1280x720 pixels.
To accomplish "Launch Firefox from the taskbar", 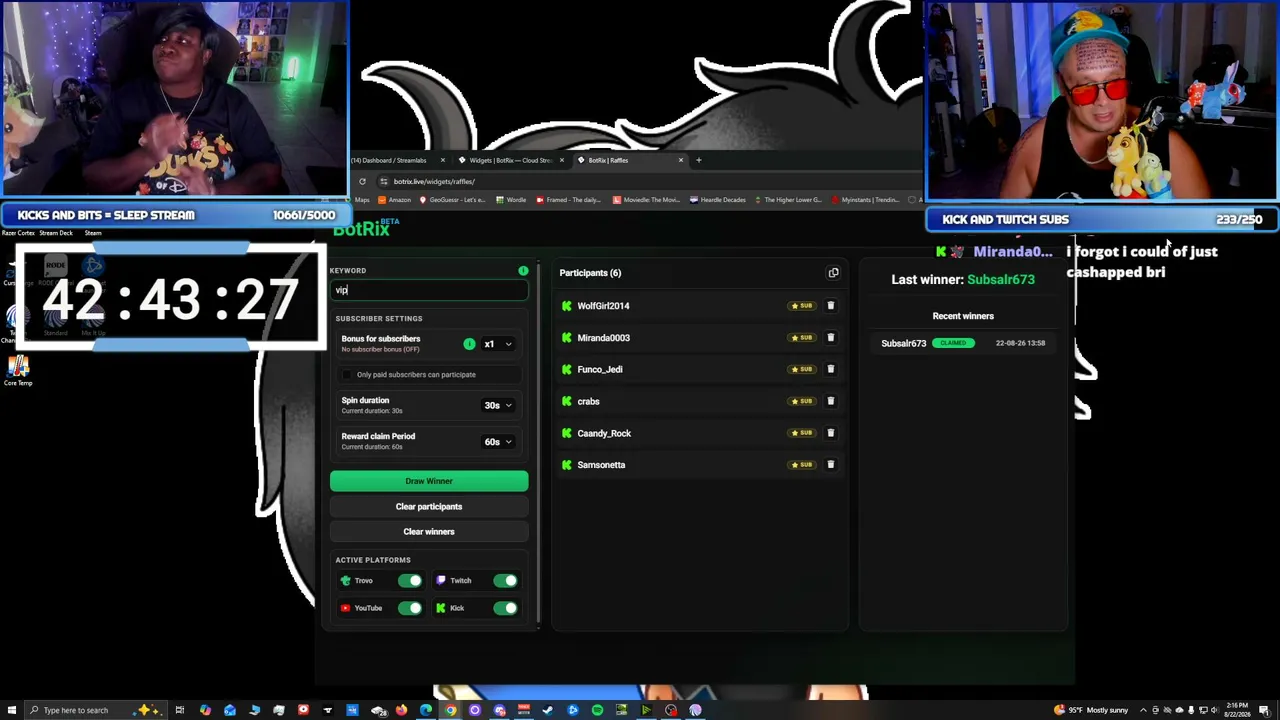I will (x=401, y=710).
